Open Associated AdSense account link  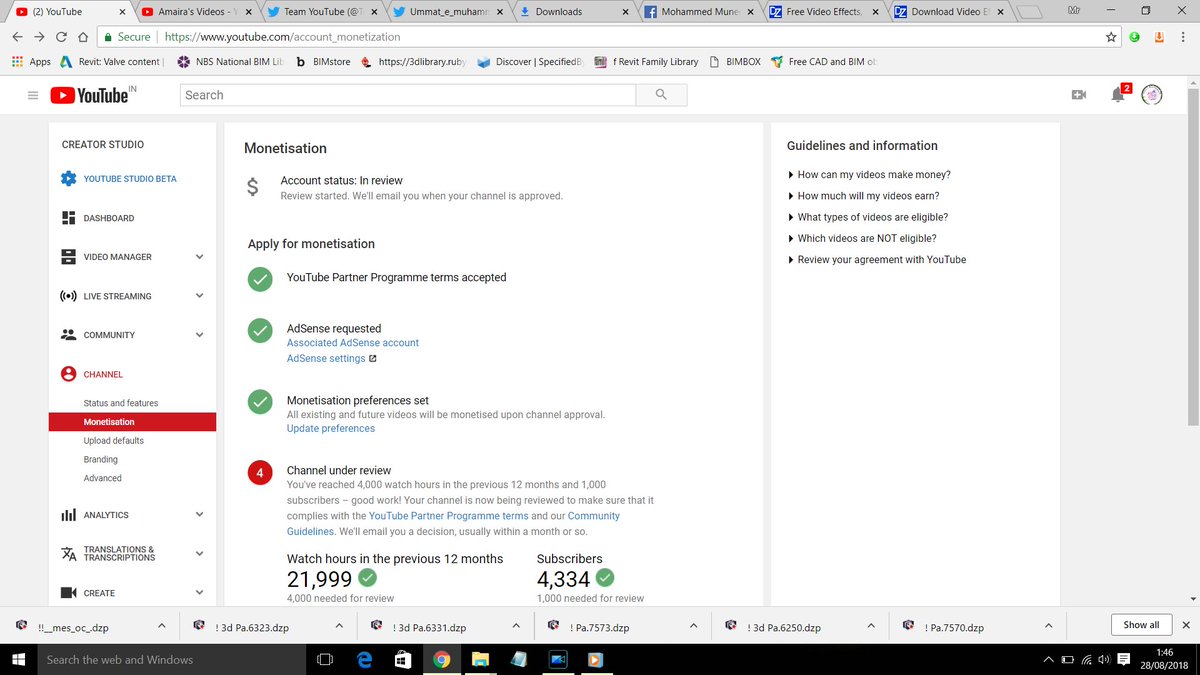pyautogui.click(x=353, y=343)
